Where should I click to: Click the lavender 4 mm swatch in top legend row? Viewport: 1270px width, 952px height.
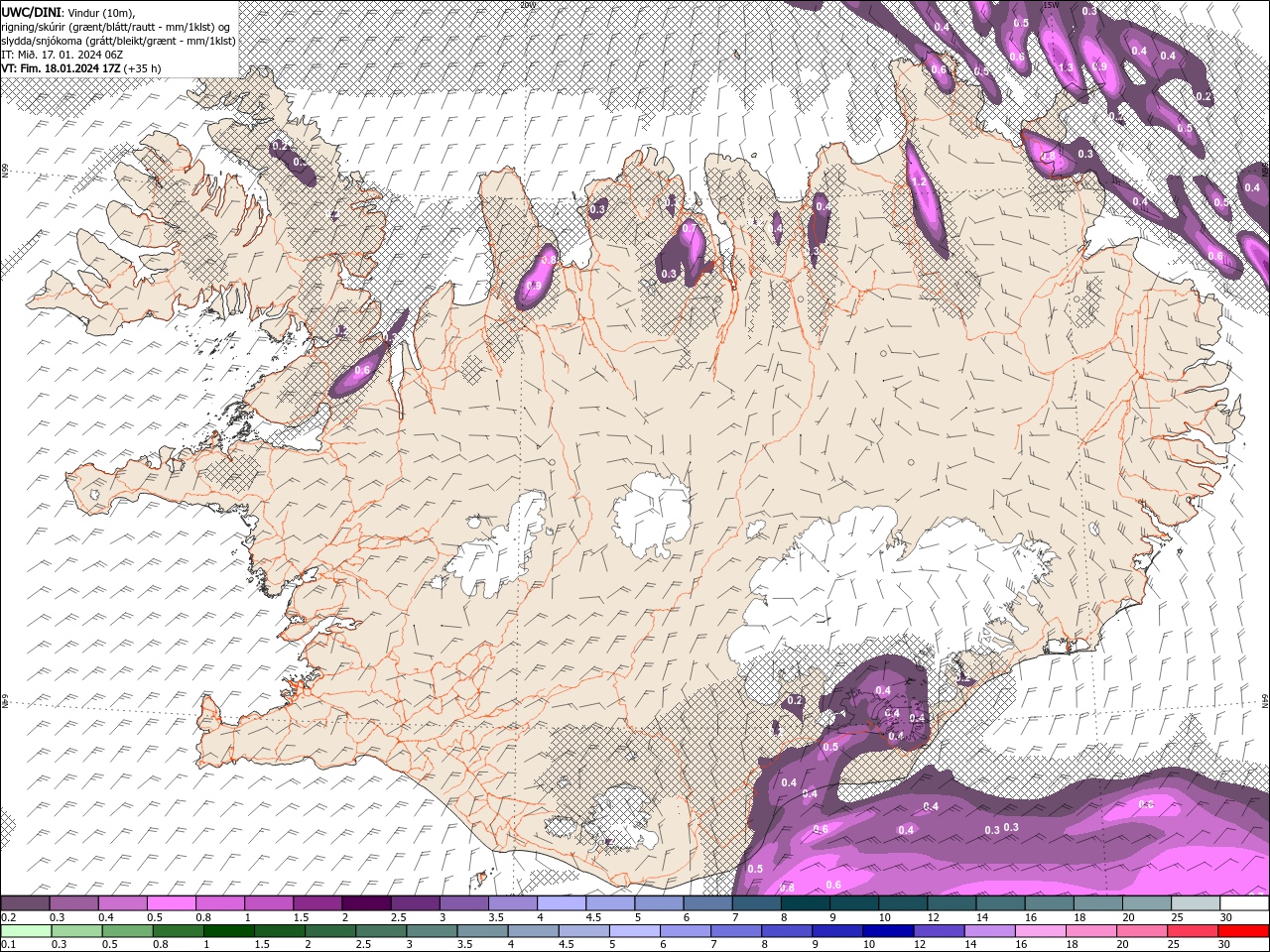(x=560, y=903)
